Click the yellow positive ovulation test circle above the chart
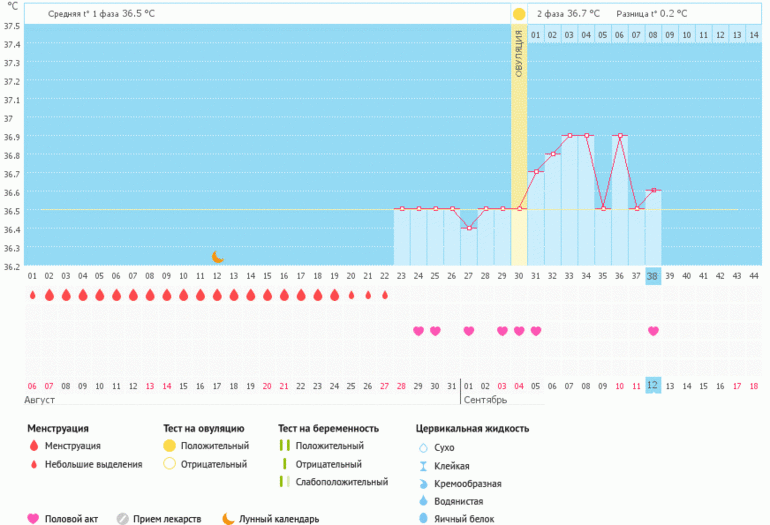This screenshot has width=770, height=525. pyautogui.click(x=519, y=14)
